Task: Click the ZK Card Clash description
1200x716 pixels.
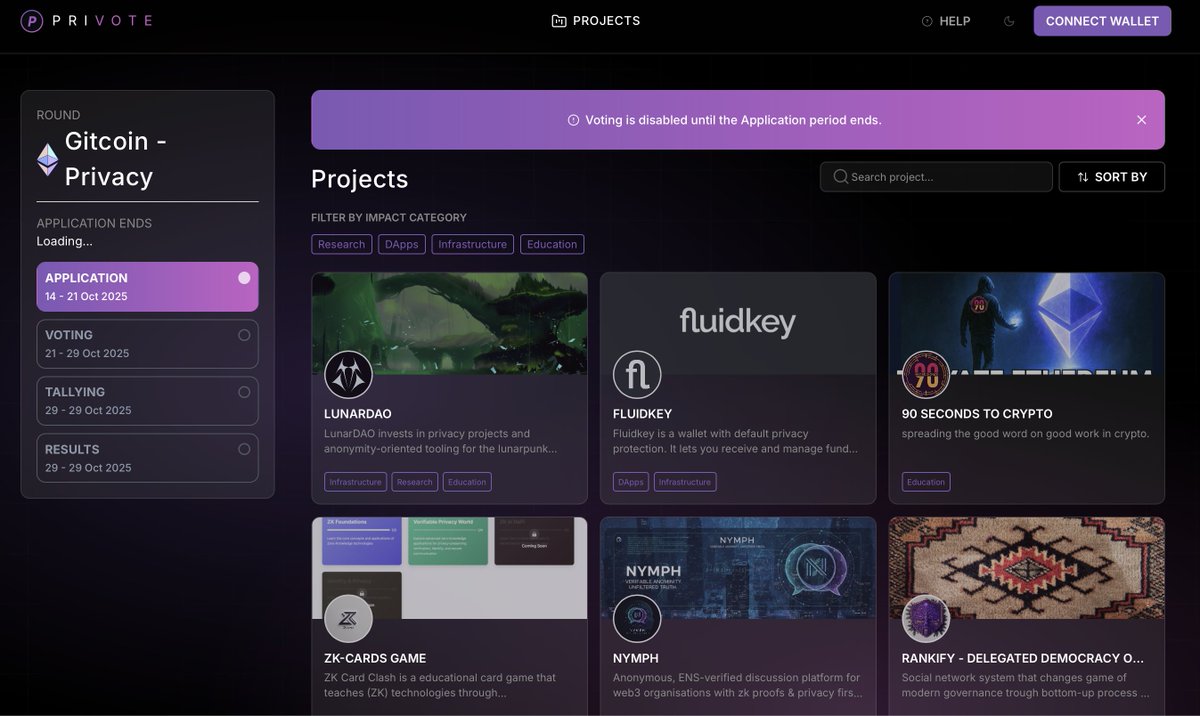Action: [x=440, y=685]
